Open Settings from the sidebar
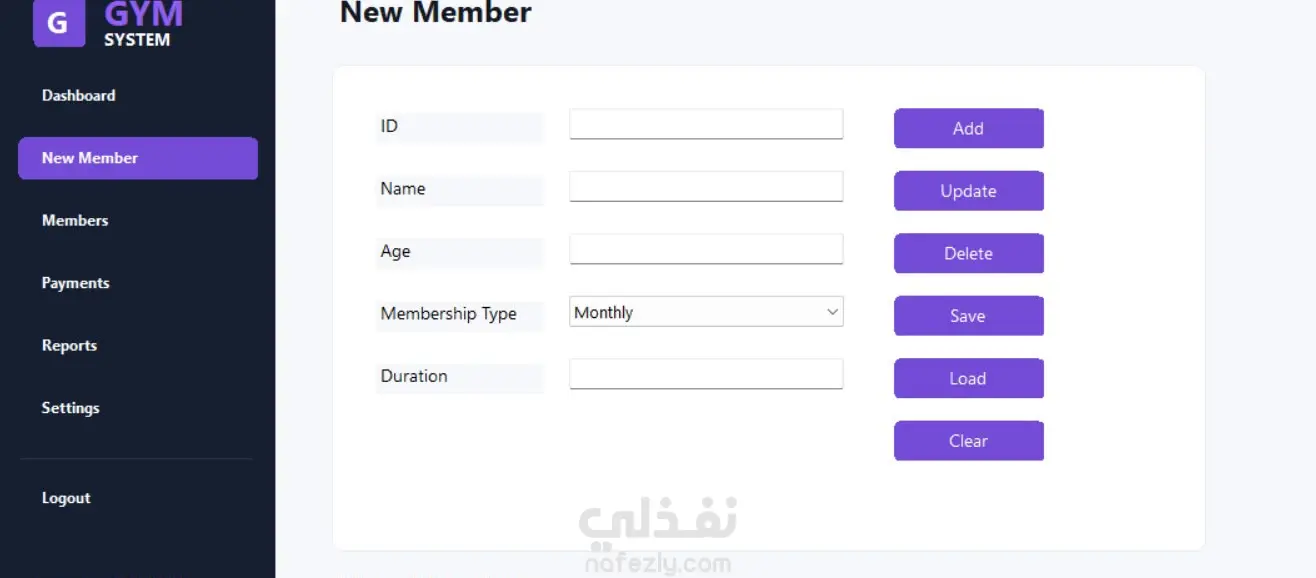This screenshot has width=1316, height=578. click(x=70, y=408)
